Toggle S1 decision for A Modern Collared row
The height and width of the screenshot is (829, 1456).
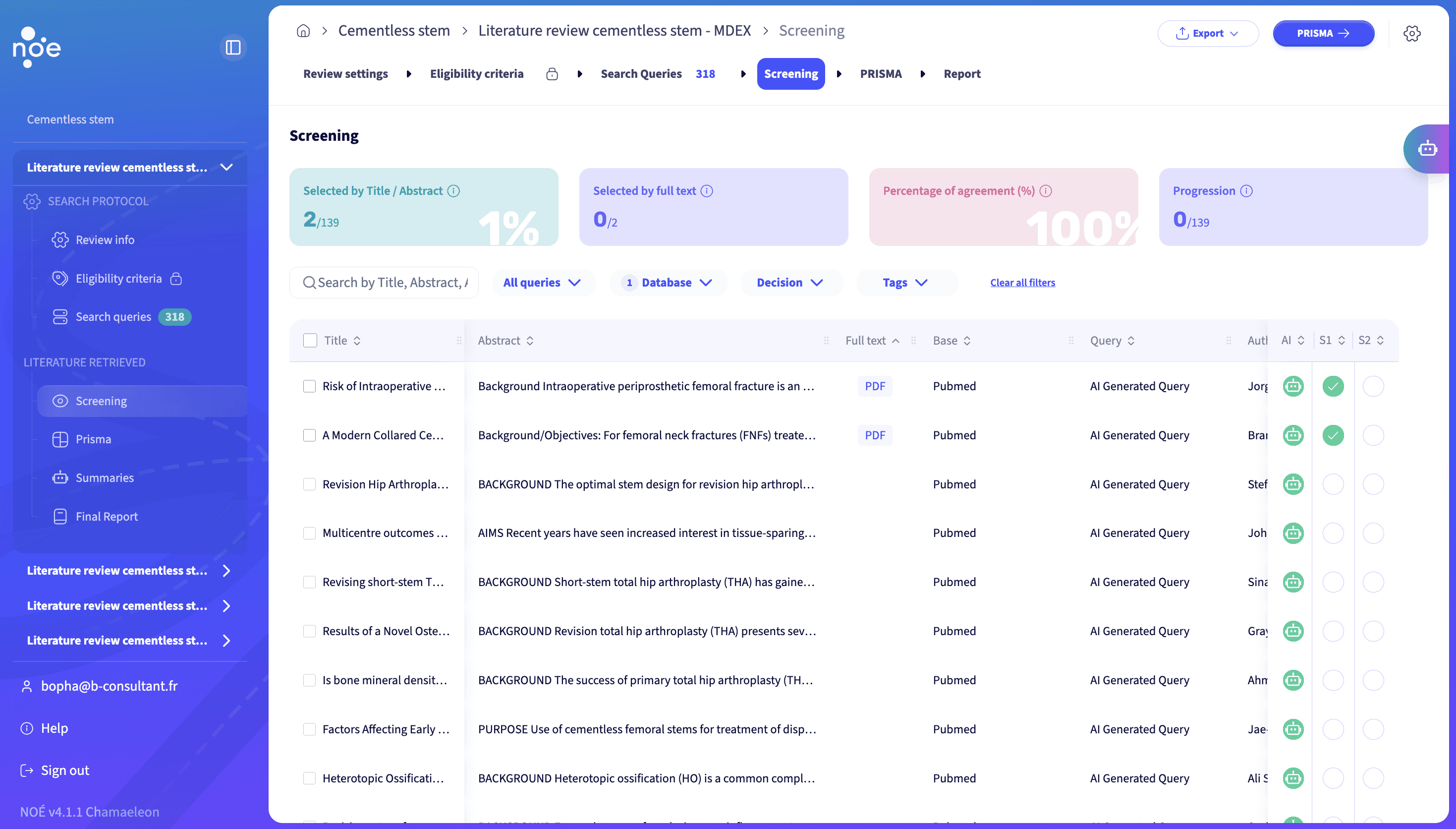click(1333, 435)
